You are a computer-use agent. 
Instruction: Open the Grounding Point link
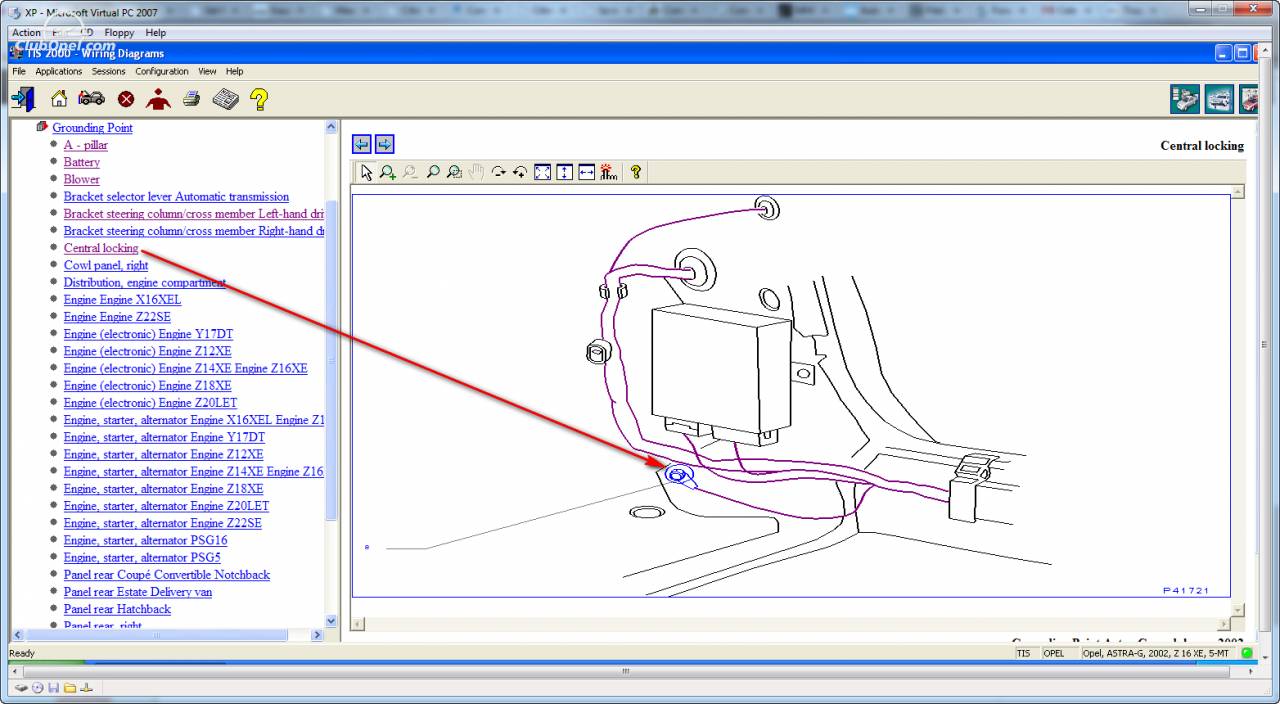tap(92, 128)
